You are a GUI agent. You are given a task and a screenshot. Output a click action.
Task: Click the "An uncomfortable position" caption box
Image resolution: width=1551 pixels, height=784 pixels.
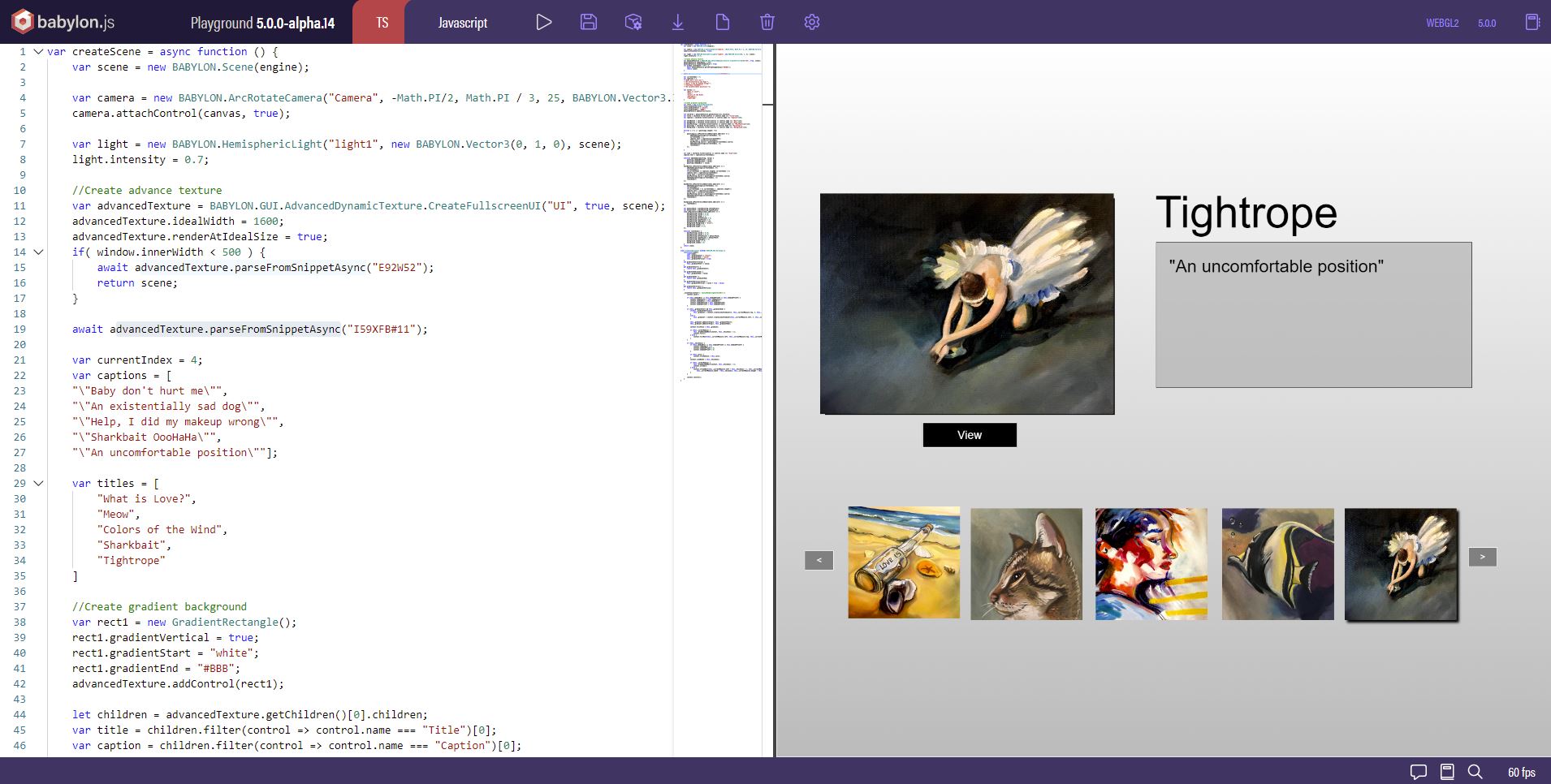pyautogui.click(x=1314, y=315)
